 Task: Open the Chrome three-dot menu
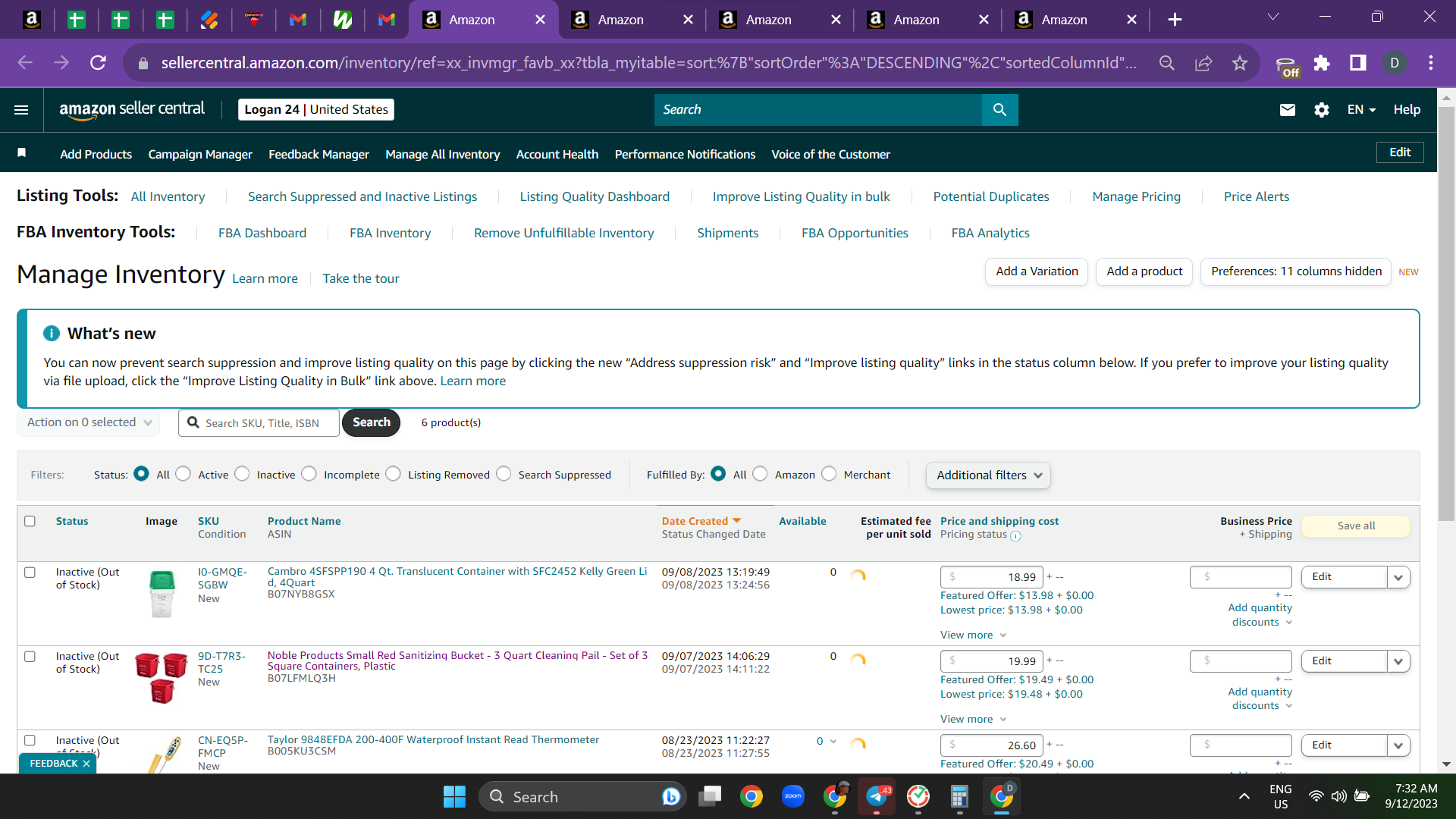pos(1431,63)
